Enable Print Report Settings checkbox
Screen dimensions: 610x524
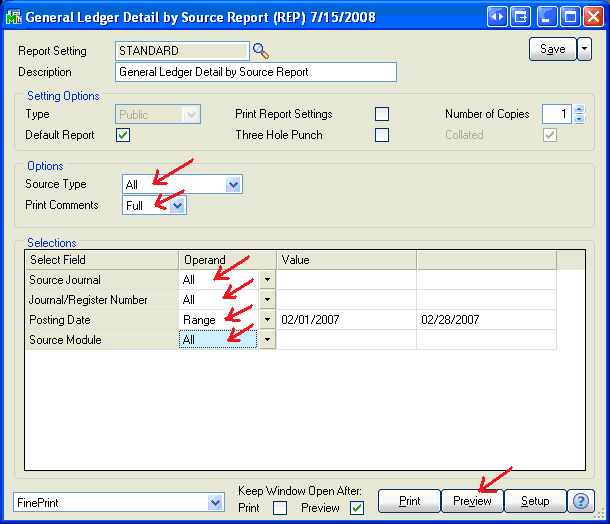point(382,114)
